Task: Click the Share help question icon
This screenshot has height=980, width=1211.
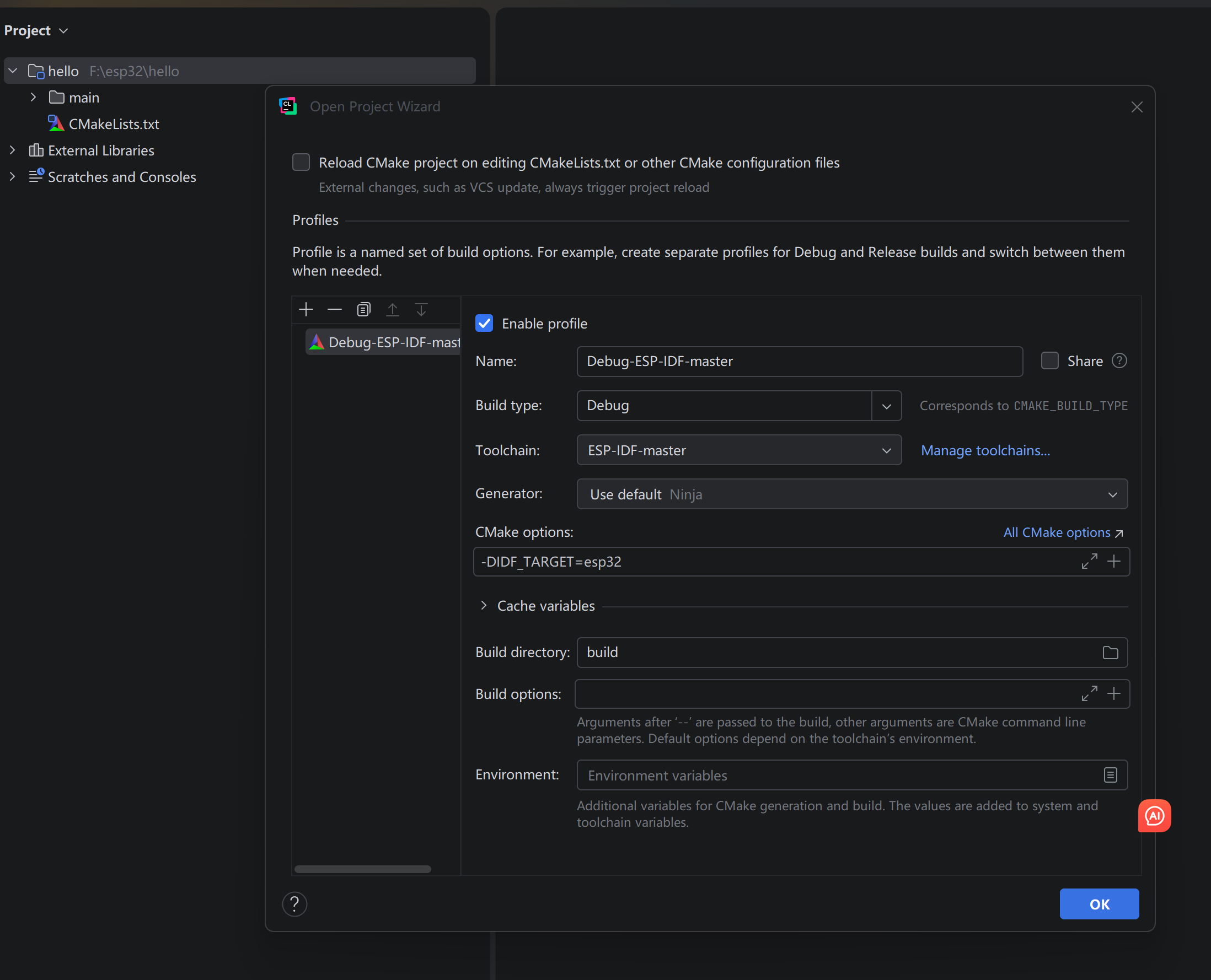Action: point(1119,360)
